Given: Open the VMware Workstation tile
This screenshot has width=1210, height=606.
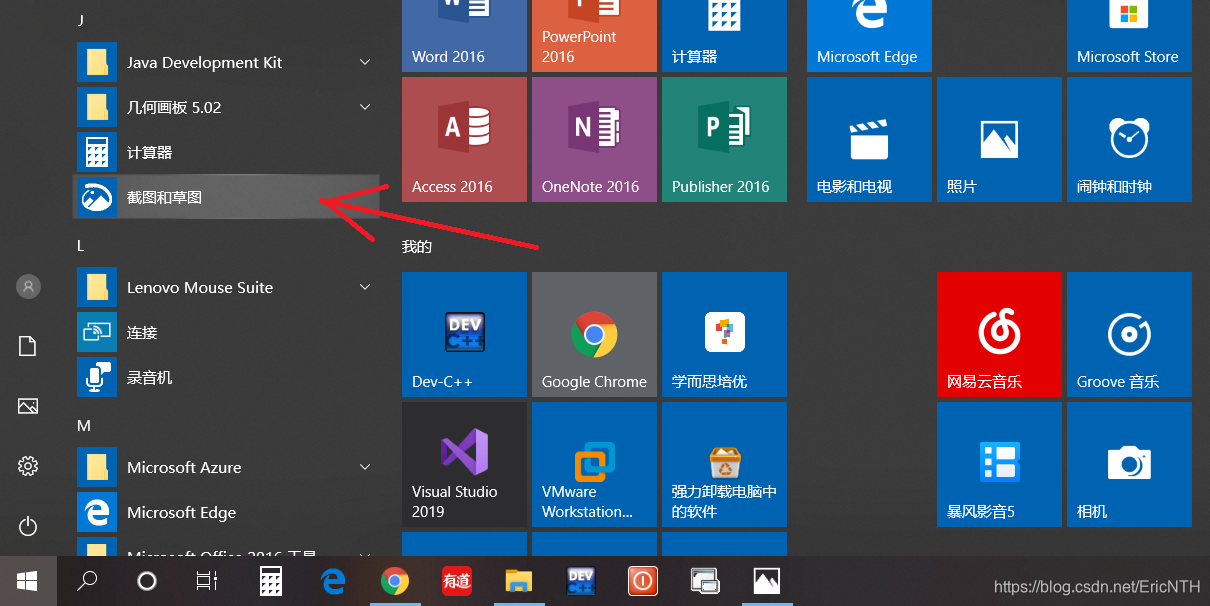Looking at the screenshot, I should click(x=594, y=464).
